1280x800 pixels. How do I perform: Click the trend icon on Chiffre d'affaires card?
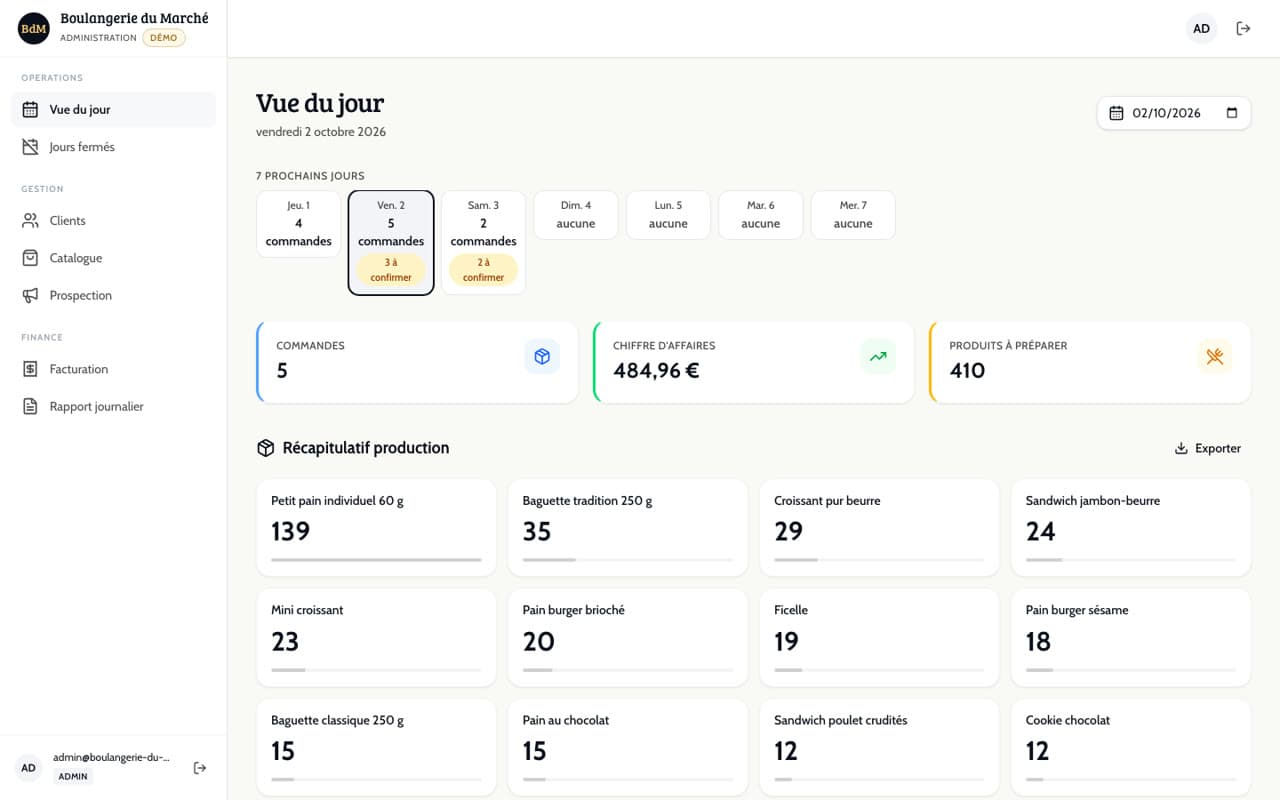[x=878, y=357]
